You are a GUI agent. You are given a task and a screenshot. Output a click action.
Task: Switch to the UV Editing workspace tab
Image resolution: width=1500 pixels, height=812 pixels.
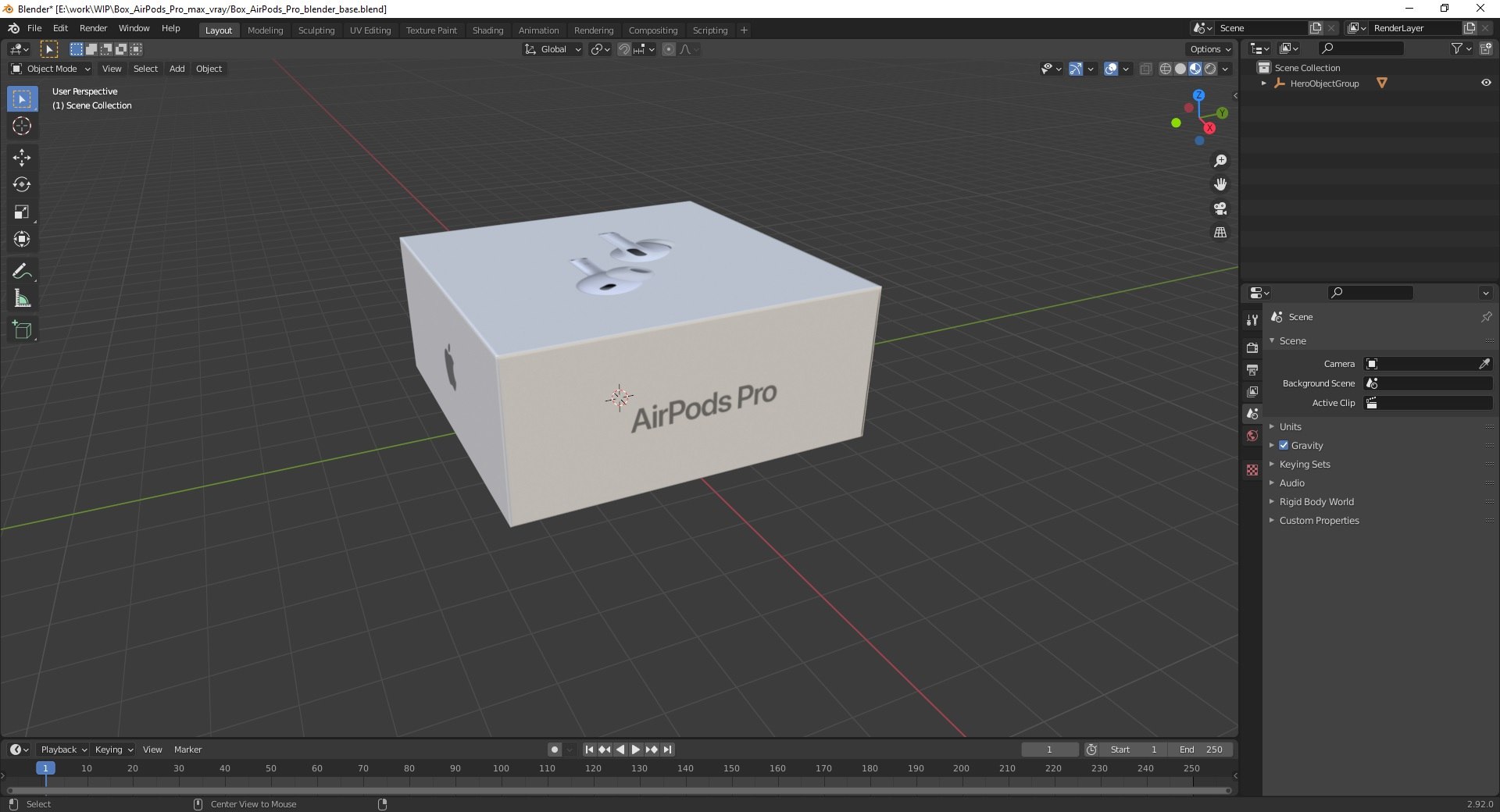point(370,30)
